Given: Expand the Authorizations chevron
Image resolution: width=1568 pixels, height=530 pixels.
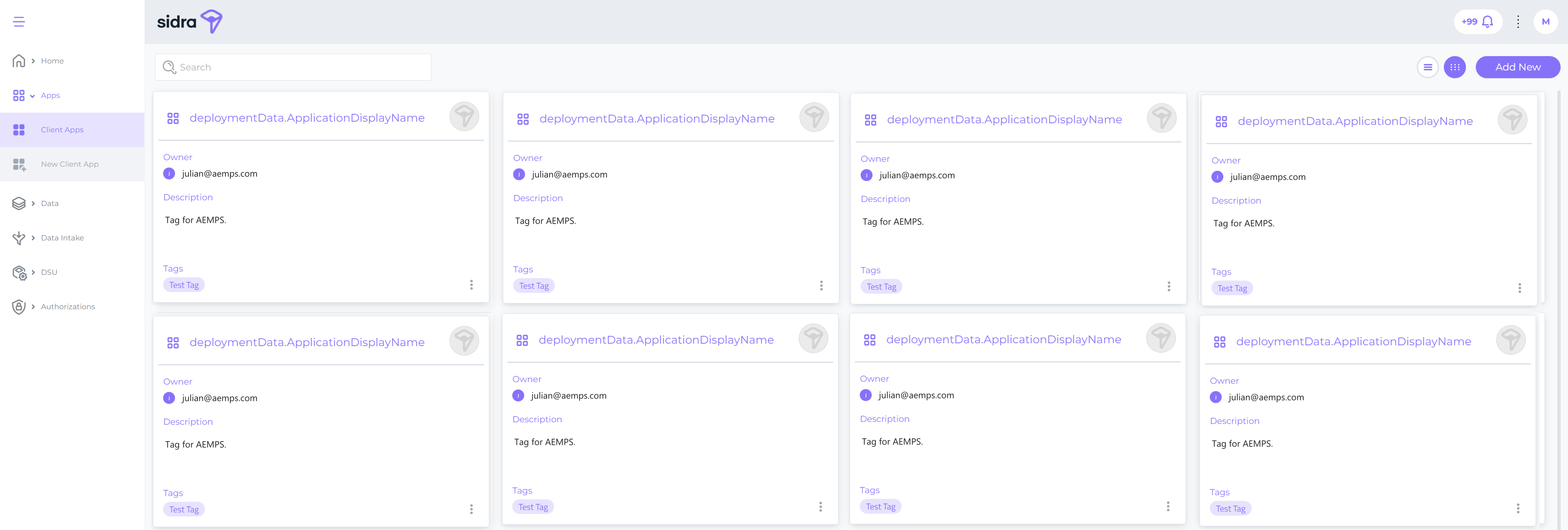Looking at the screenshot, I should click(x=33, y=307).
